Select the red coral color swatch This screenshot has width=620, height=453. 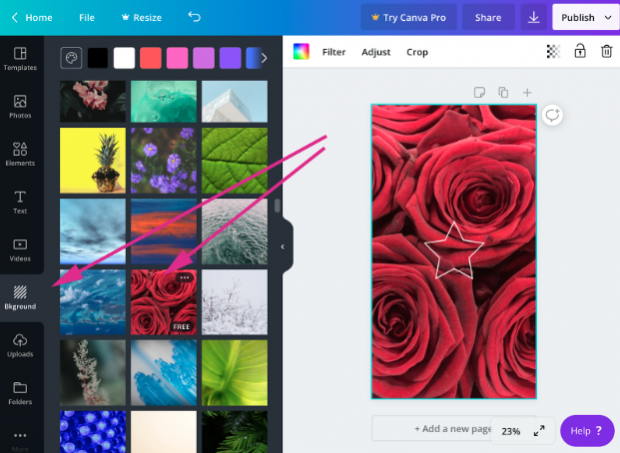(x=151, y=58)
